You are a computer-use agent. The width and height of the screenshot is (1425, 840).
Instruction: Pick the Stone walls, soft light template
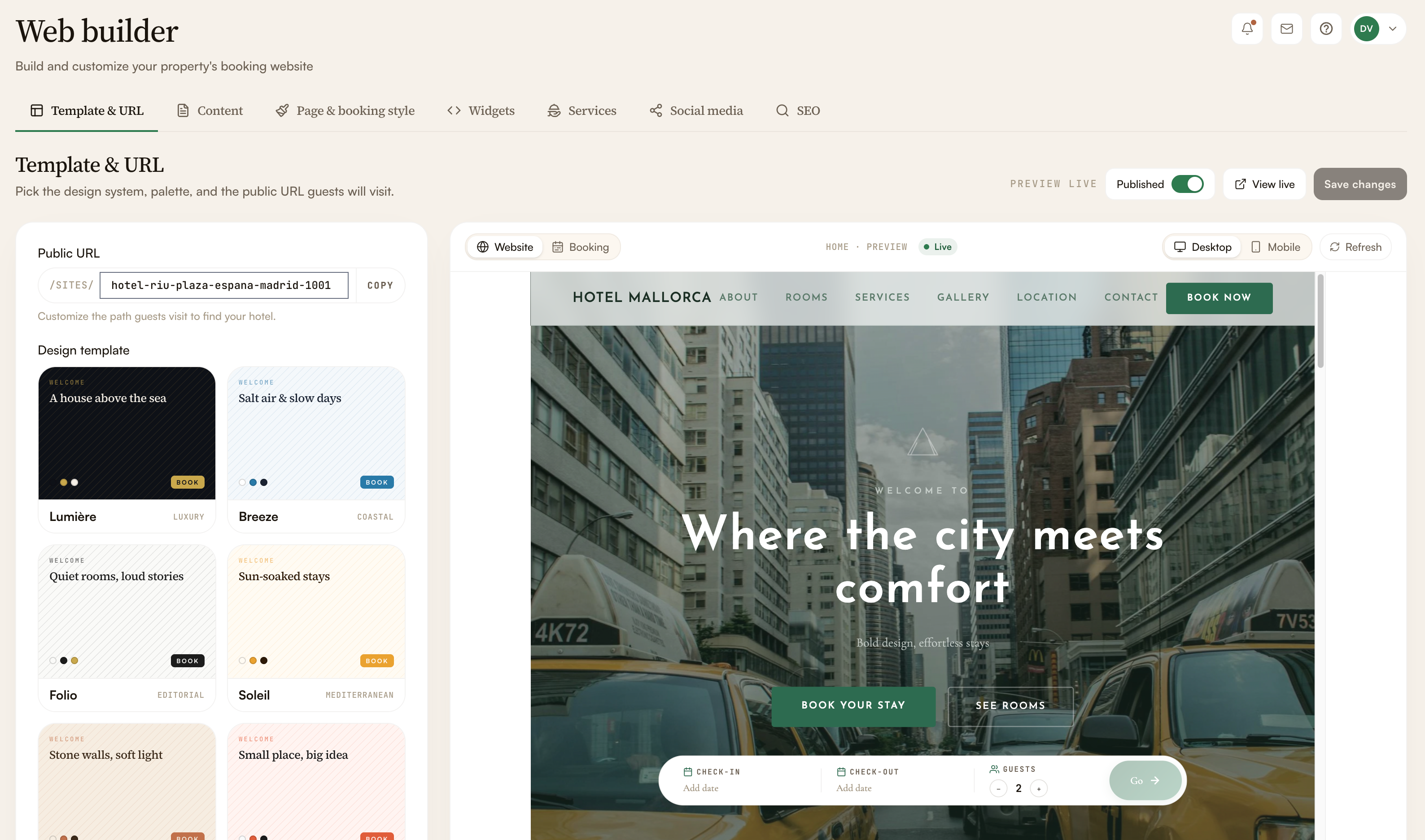pos(127,782)
